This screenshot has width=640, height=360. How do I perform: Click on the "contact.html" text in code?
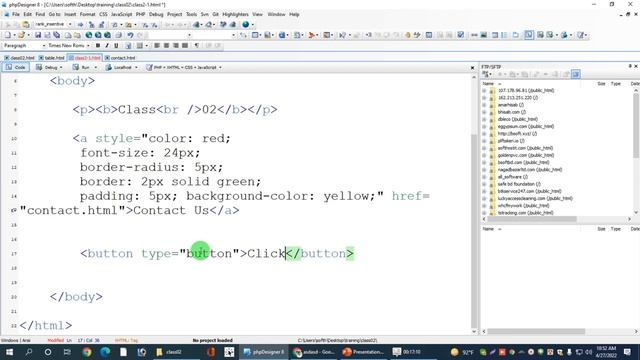click(x=73, y=211)
